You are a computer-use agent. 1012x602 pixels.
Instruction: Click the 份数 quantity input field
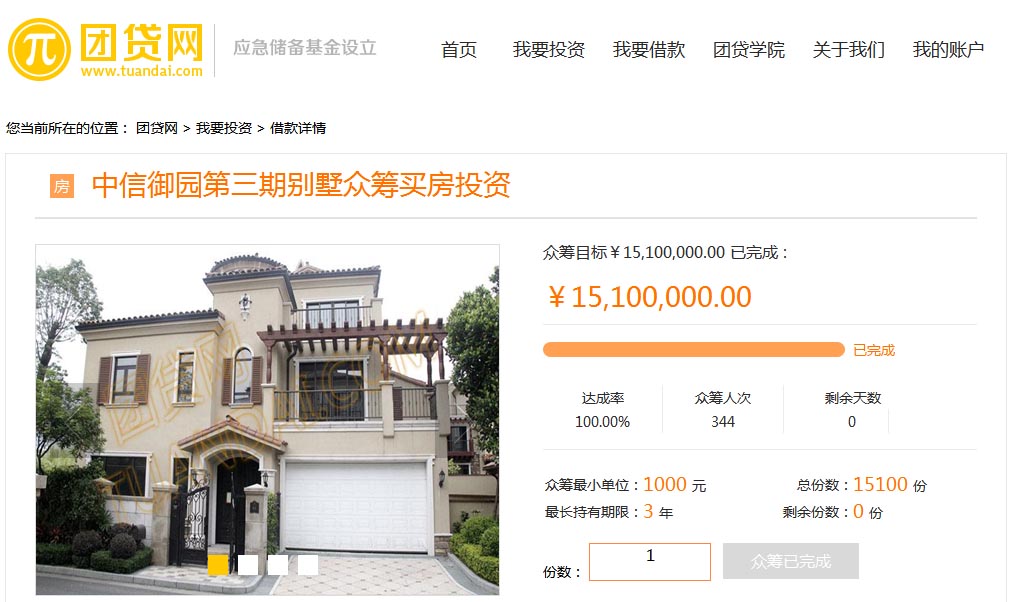click(x=650, y=561)
